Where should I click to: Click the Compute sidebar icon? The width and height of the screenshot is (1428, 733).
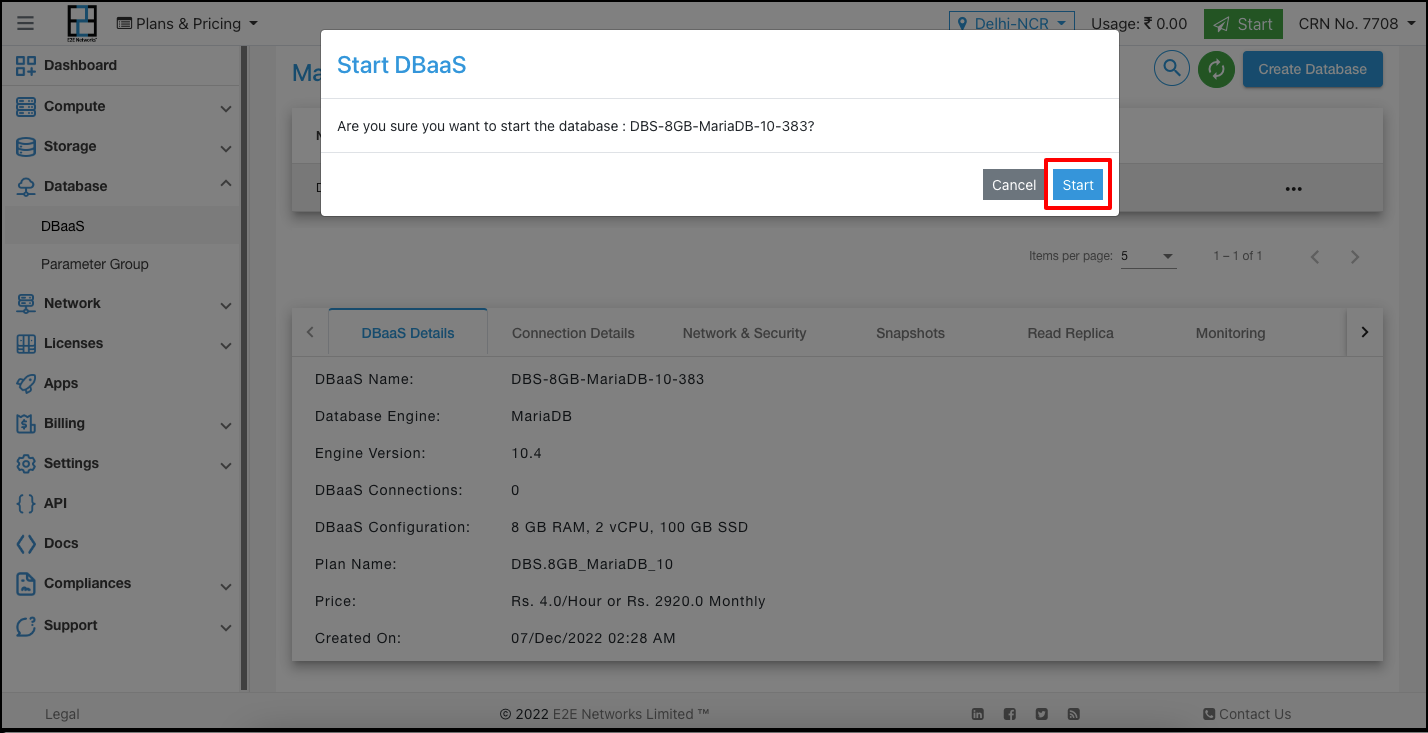click(26, 106)
